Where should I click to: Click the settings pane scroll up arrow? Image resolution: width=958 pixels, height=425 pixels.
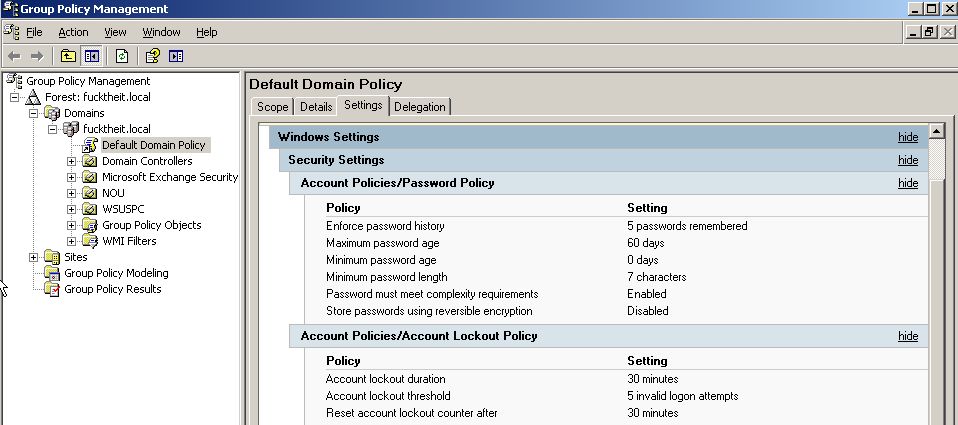point(937,131)
